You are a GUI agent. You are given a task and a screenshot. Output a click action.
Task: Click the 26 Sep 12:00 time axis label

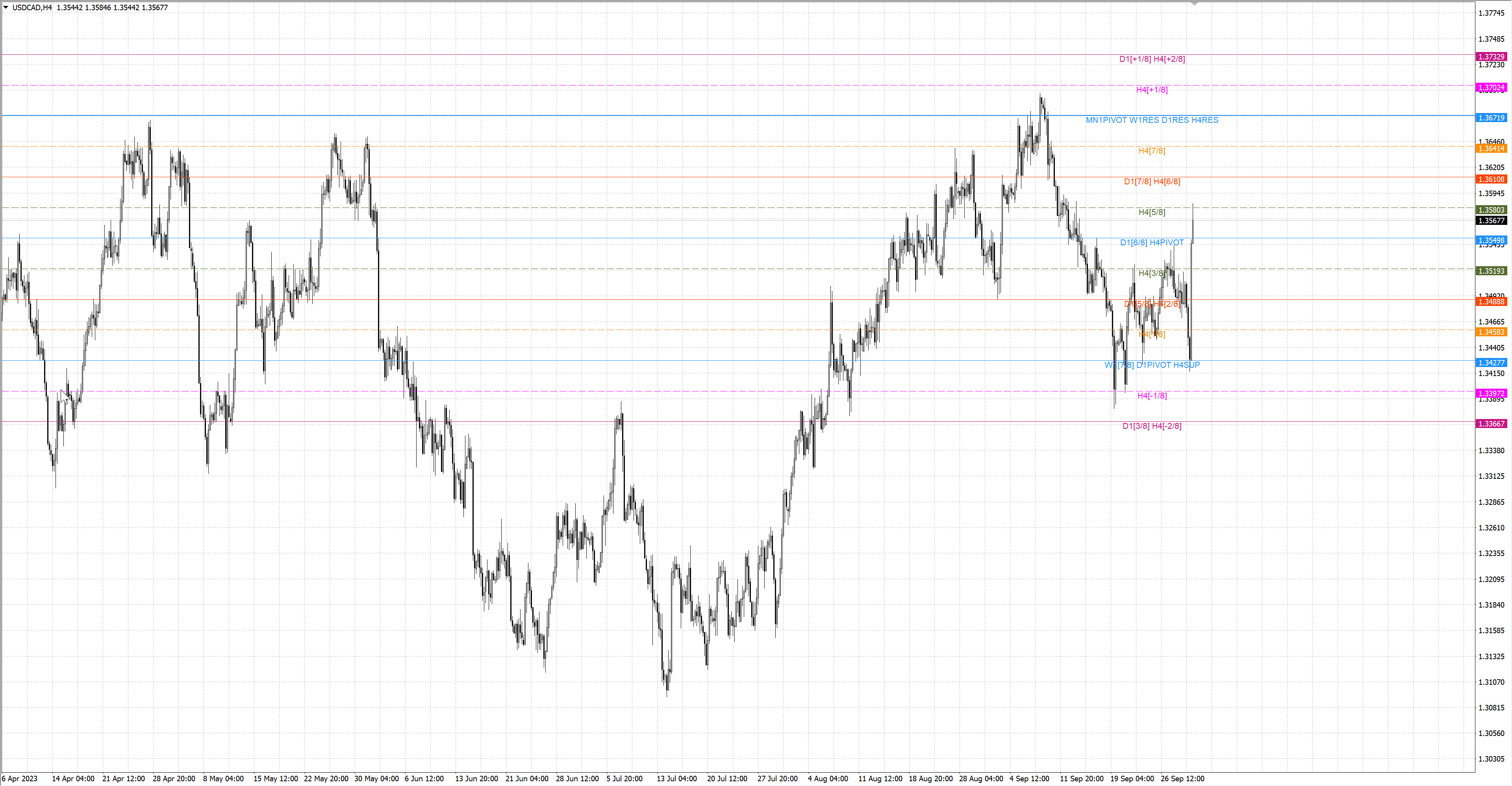(1182, 779)
